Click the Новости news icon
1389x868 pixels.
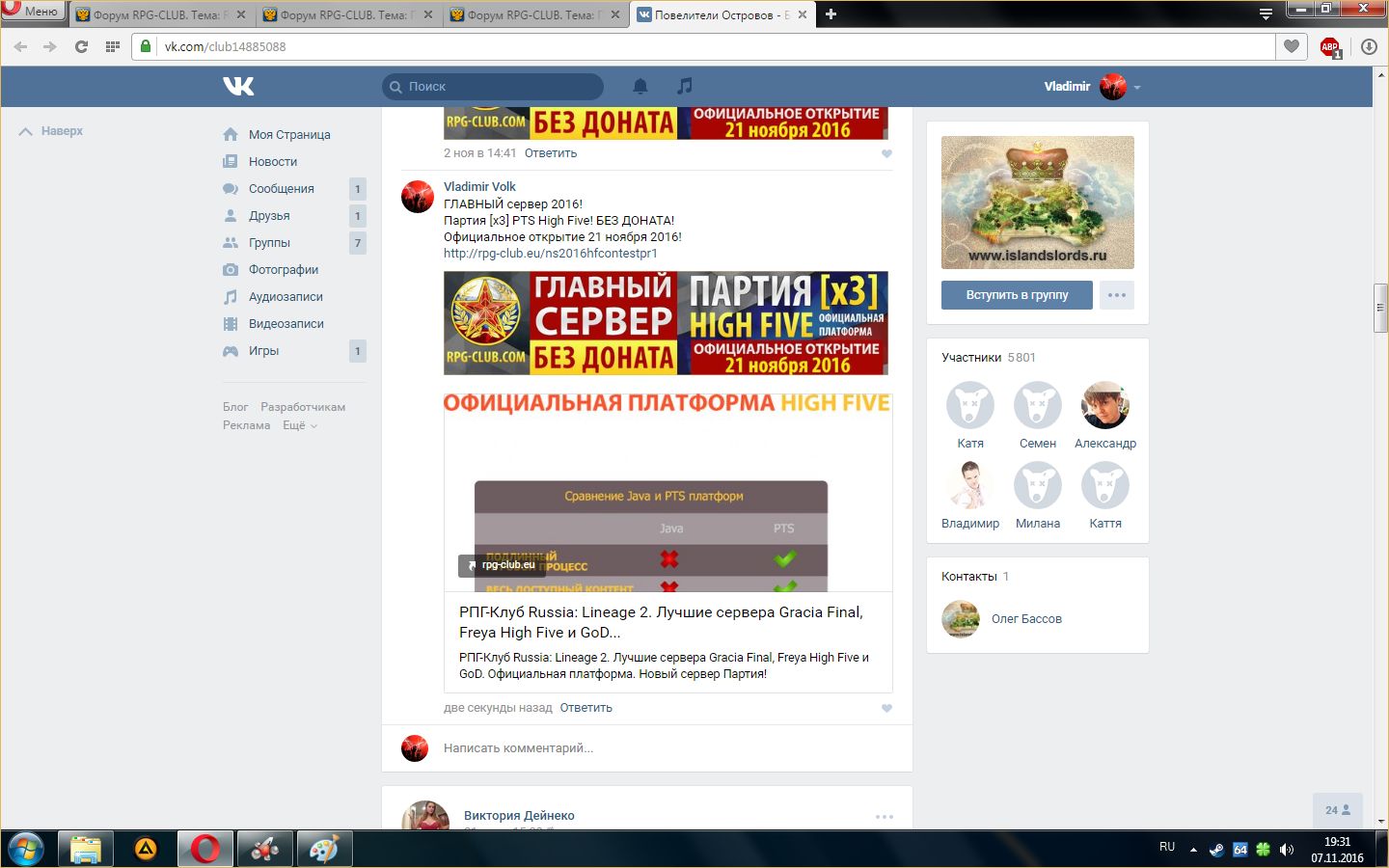point(231,162)
